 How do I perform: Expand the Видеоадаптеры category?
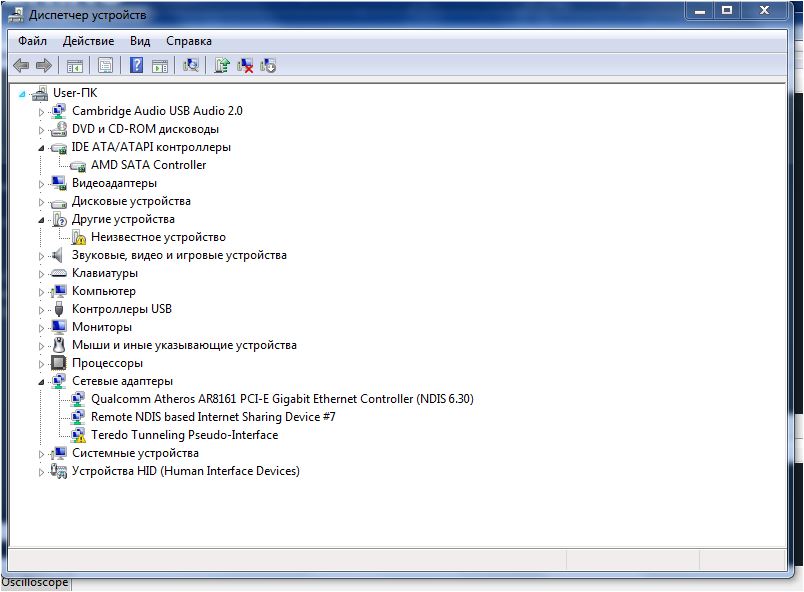click(42, 184)
